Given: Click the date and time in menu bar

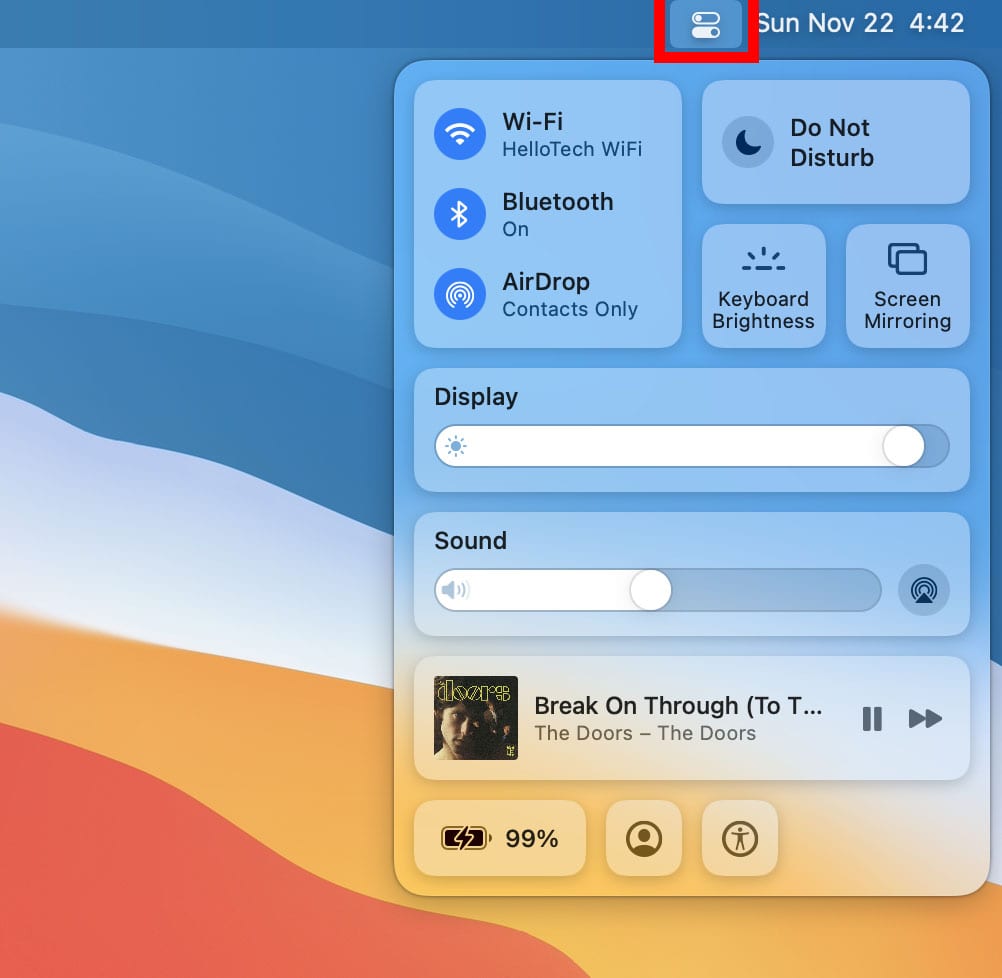Looking at the screenshot, I should 860,23.
